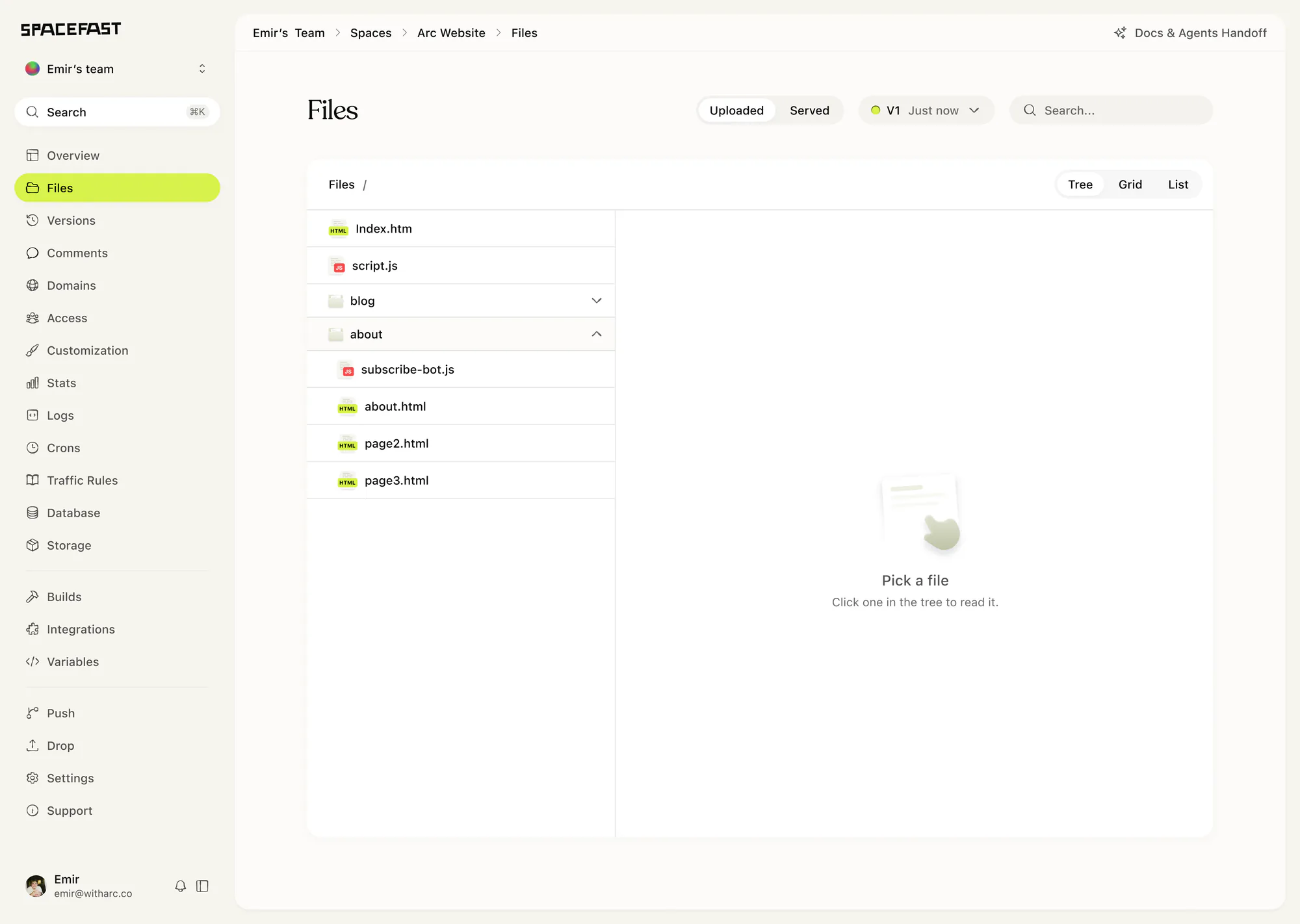Select List view mode
The image size is (1300, 924).
click(x=1178, y=185)
